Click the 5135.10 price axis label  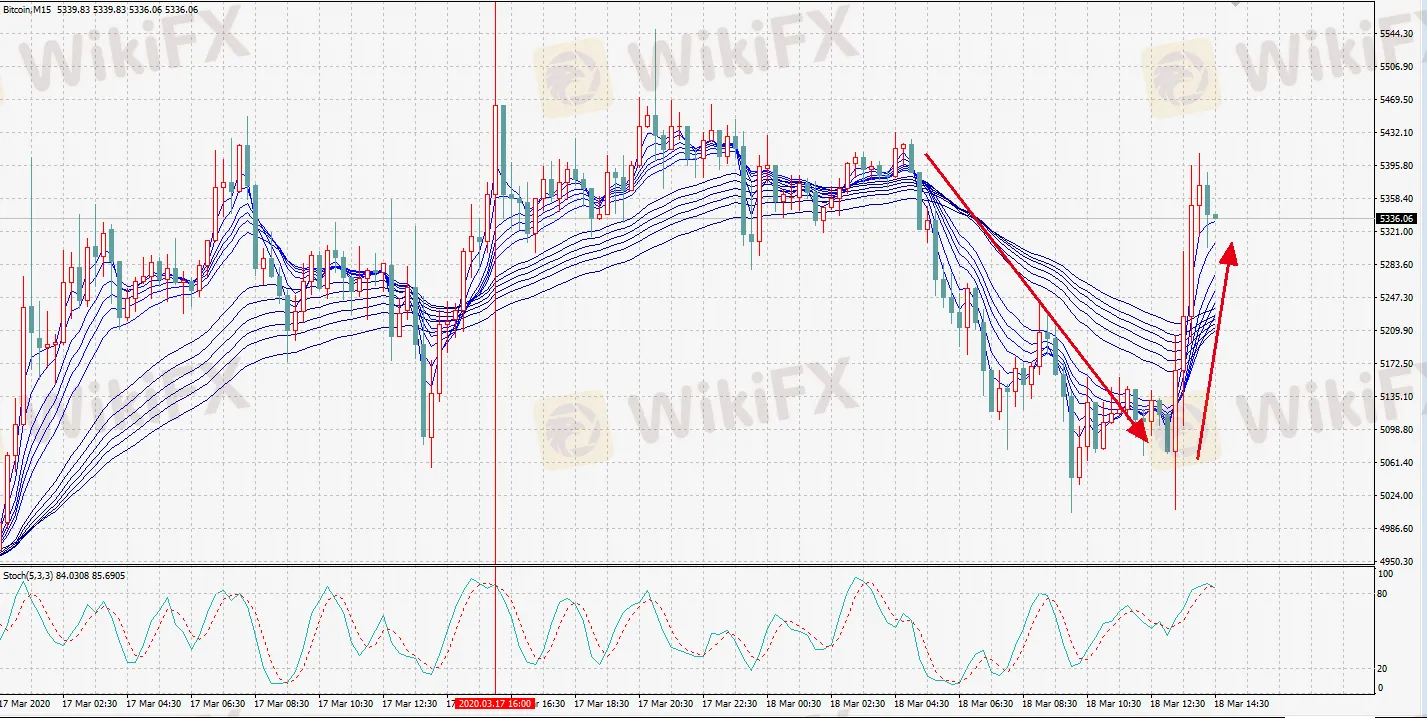pyautogui.click(x=1396, y=397)
